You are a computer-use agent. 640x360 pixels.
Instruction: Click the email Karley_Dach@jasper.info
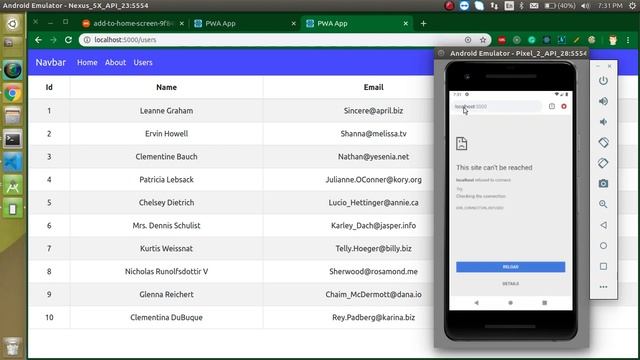click(x=373, y=225)
